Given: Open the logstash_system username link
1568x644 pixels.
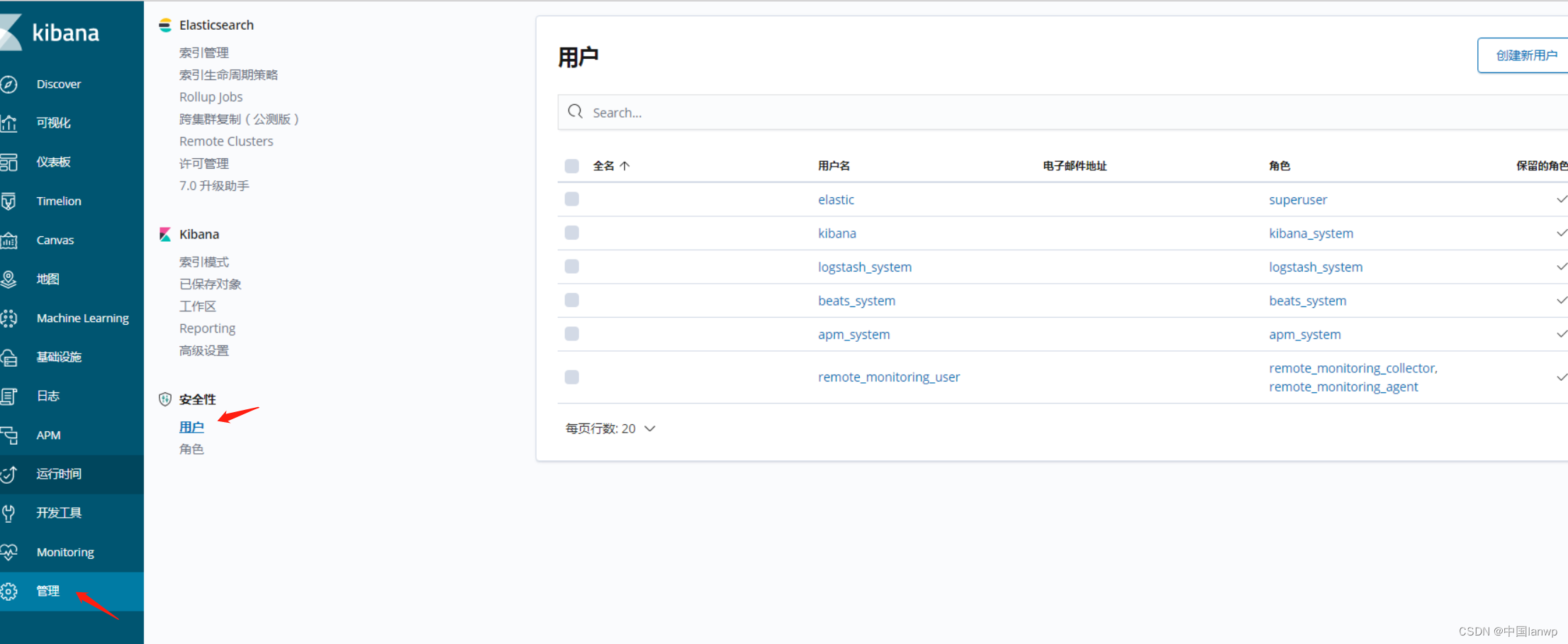Looking at the screenshot, I should point(865,267).
